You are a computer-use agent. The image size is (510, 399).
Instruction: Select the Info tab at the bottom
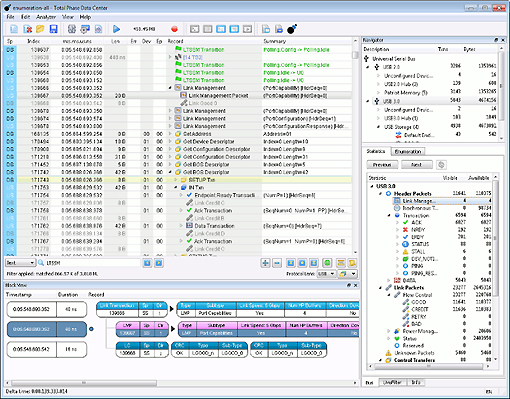pos(416,383)
